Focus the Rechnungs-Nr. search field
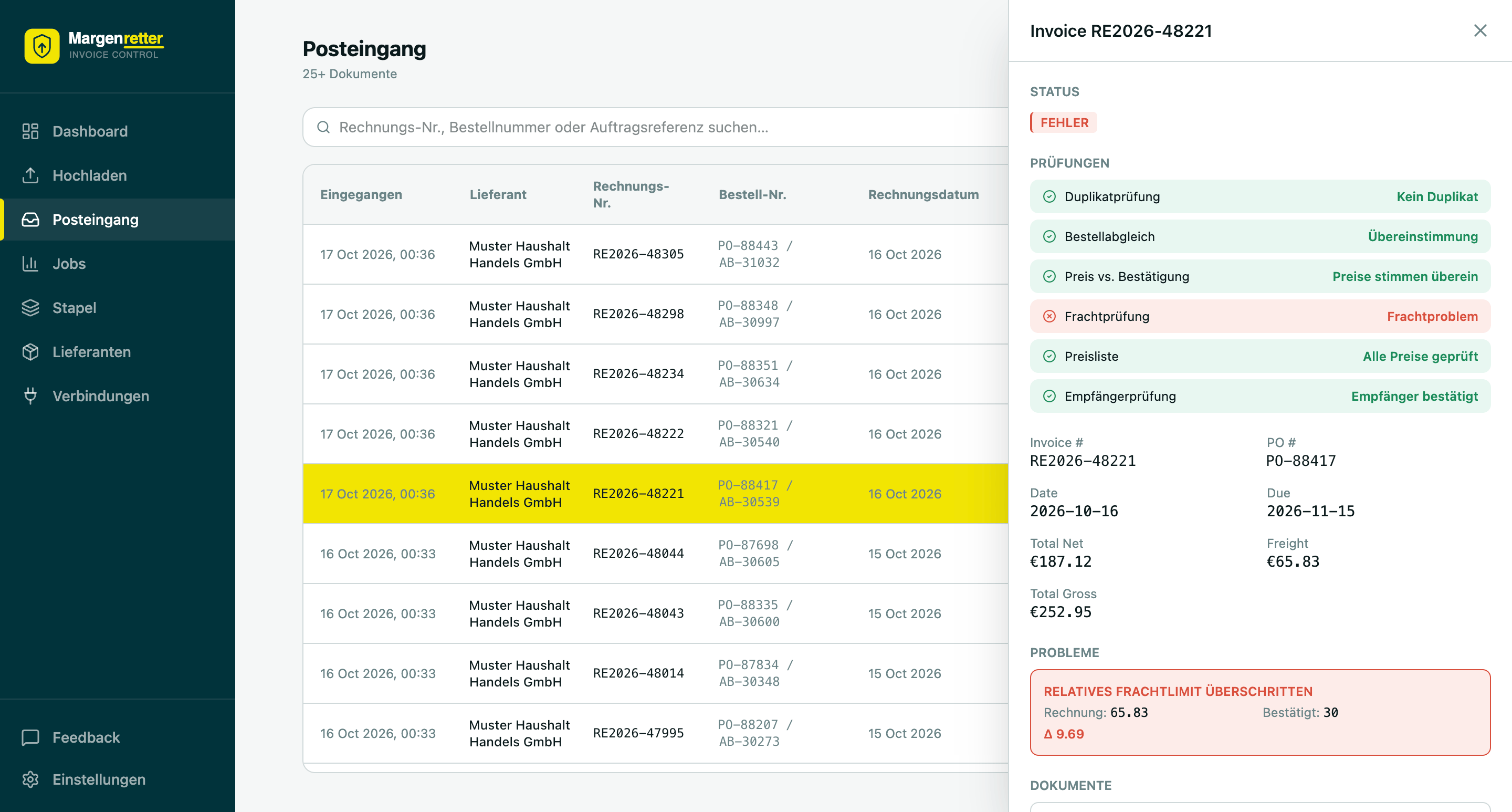The width and height of the screenshot is (1512, 812). click(x=656, y=127)
